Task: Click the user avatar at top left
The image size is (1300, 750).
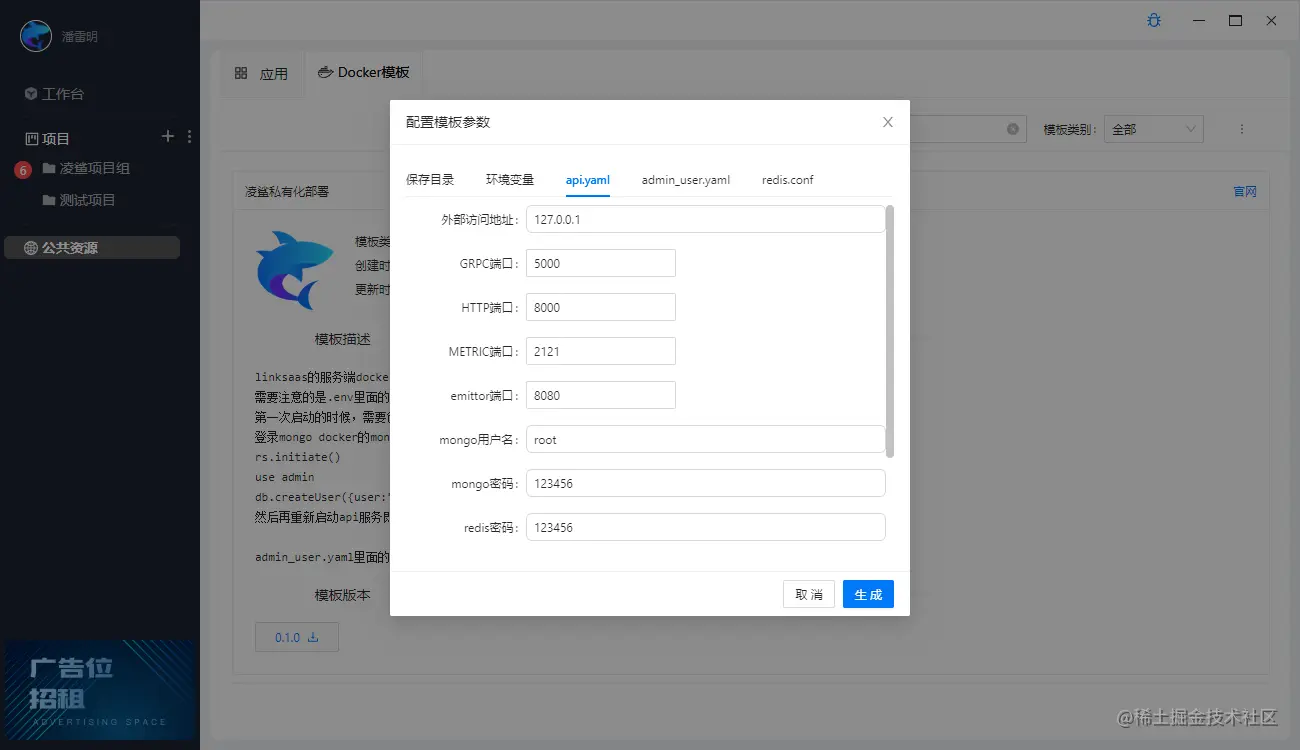Action: point(36,36)
